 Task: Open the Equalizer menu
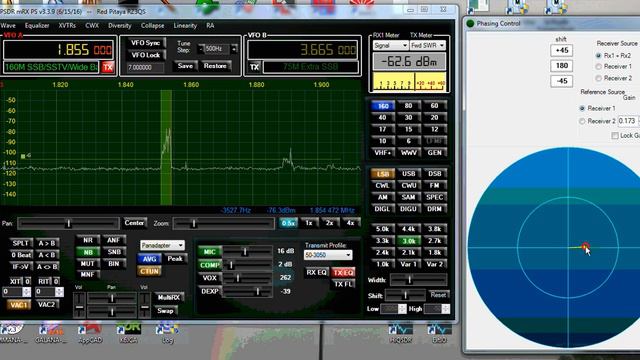click(37, 25)
